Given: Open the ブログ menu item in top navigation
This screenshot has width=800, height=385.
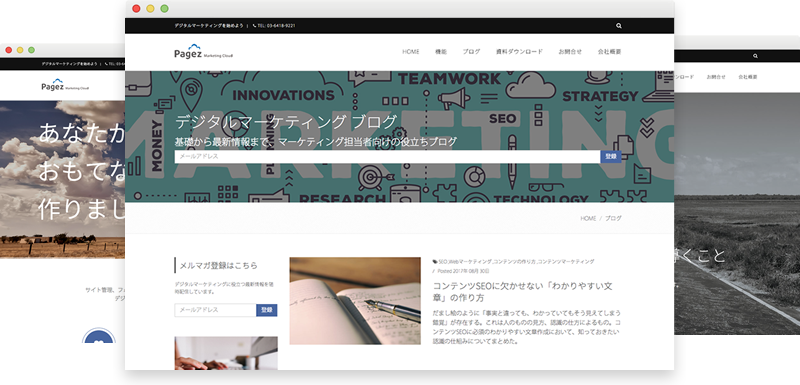Looking at the screenshot, I should pyautogui.click(x=471, y=52).
